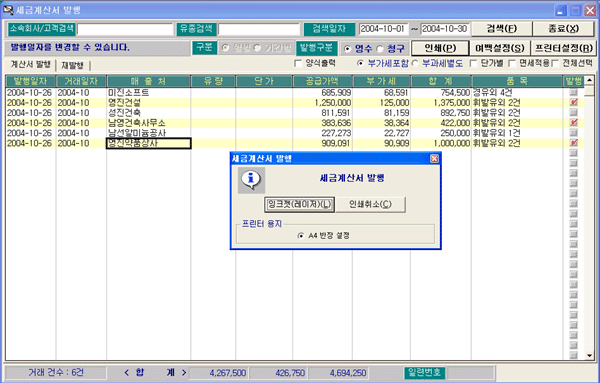Viewport: 600px width, 383px height.
Task: Switch to the 재발행 tab
Action: 73,65
